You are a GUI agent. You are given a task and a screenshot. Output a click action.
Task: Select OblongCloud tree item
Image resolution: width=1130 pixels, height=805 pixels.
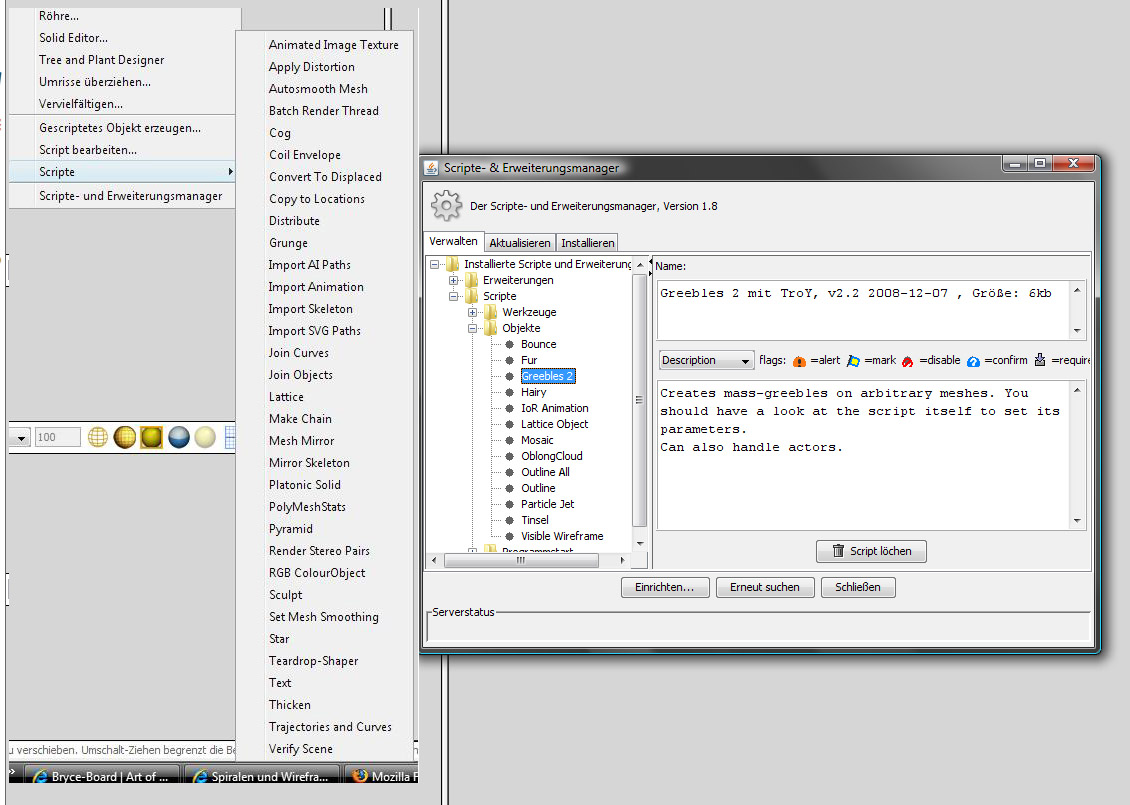[x=551, y=456]
